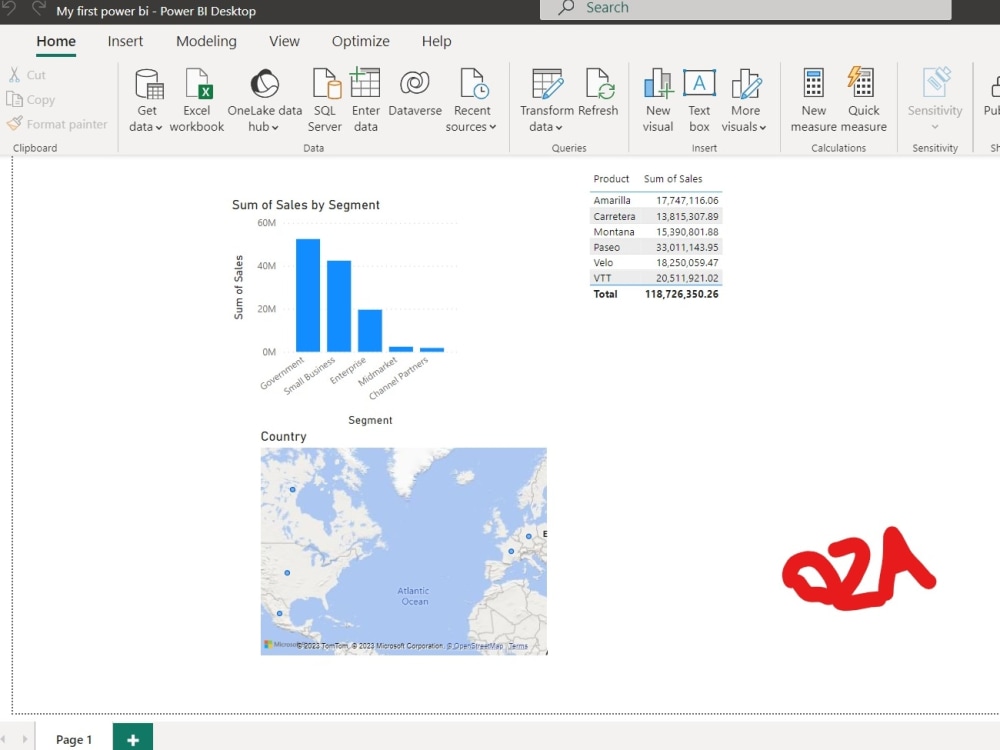This screenshot has width=1000, height=750.
Task: Select the Amarilla row in table
Action: click(x=656, y=200)
